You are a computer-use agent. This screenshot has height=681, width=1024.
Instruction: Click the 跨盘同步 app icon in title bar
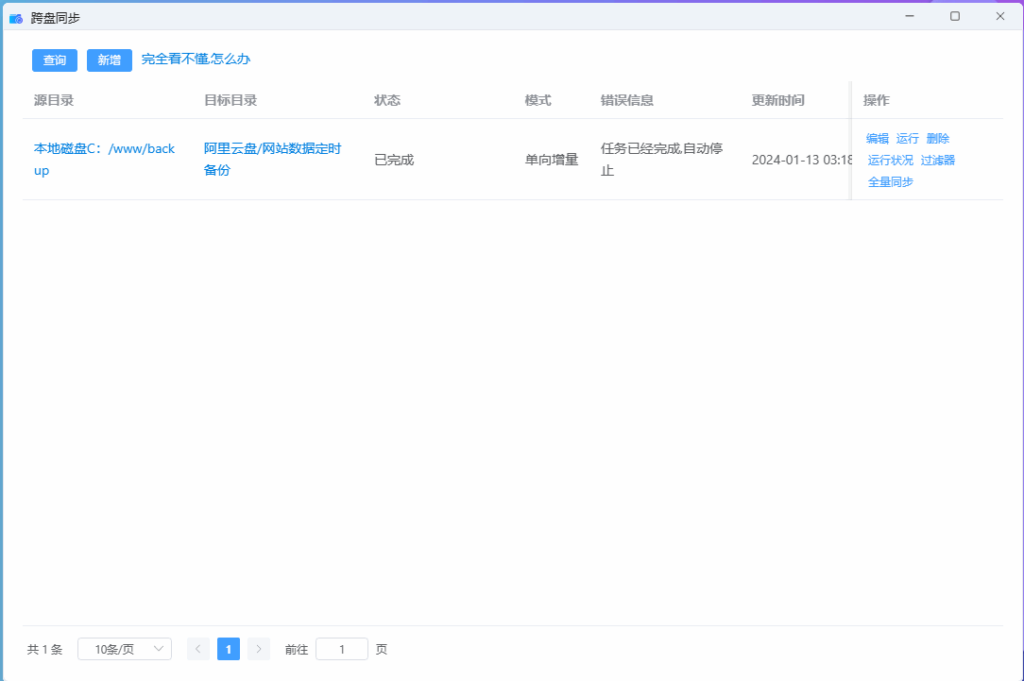pyautogui.click(x=14, y=16)
